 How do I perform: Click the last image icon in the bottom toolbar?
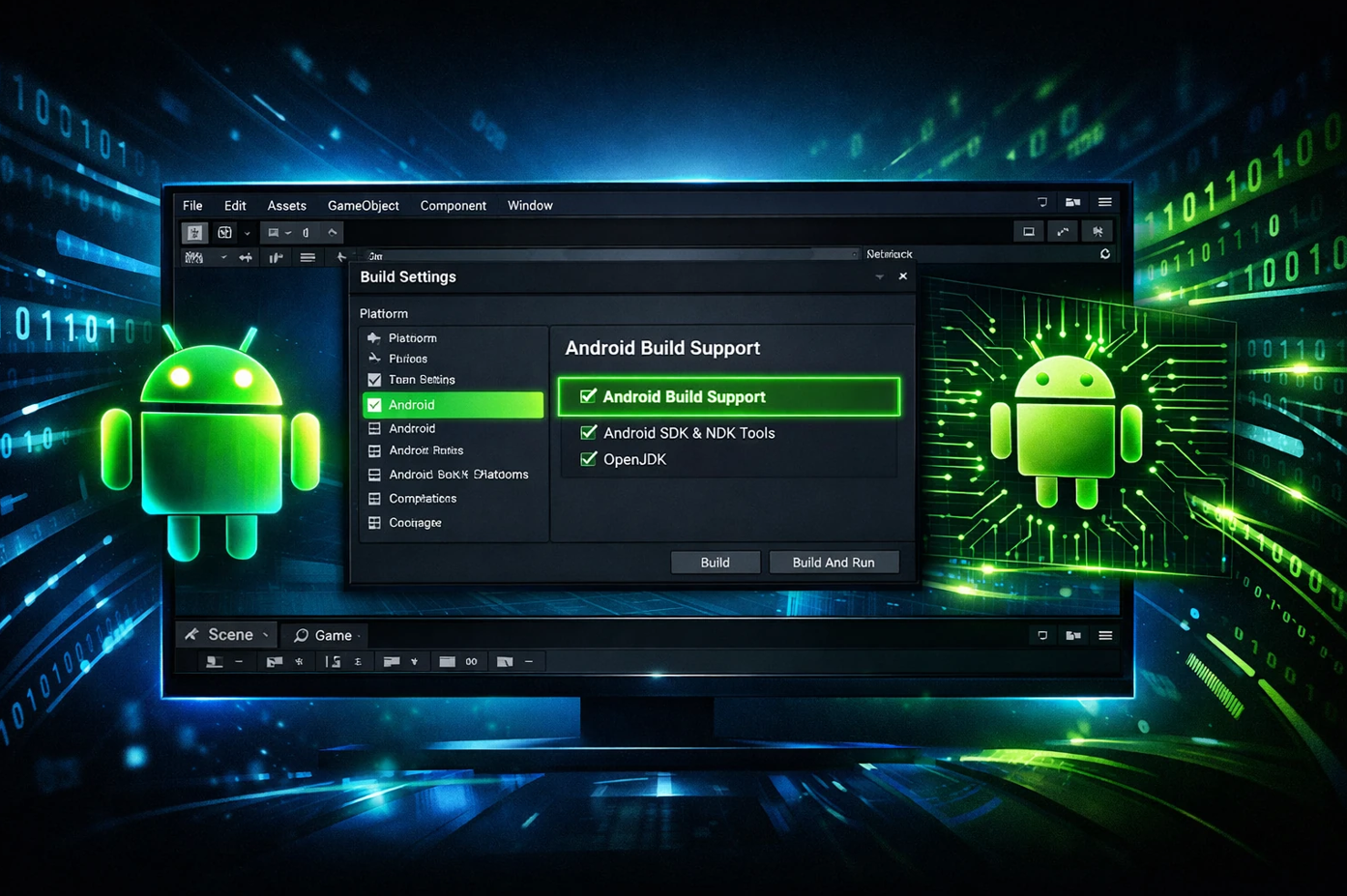[x=505, y=662]
